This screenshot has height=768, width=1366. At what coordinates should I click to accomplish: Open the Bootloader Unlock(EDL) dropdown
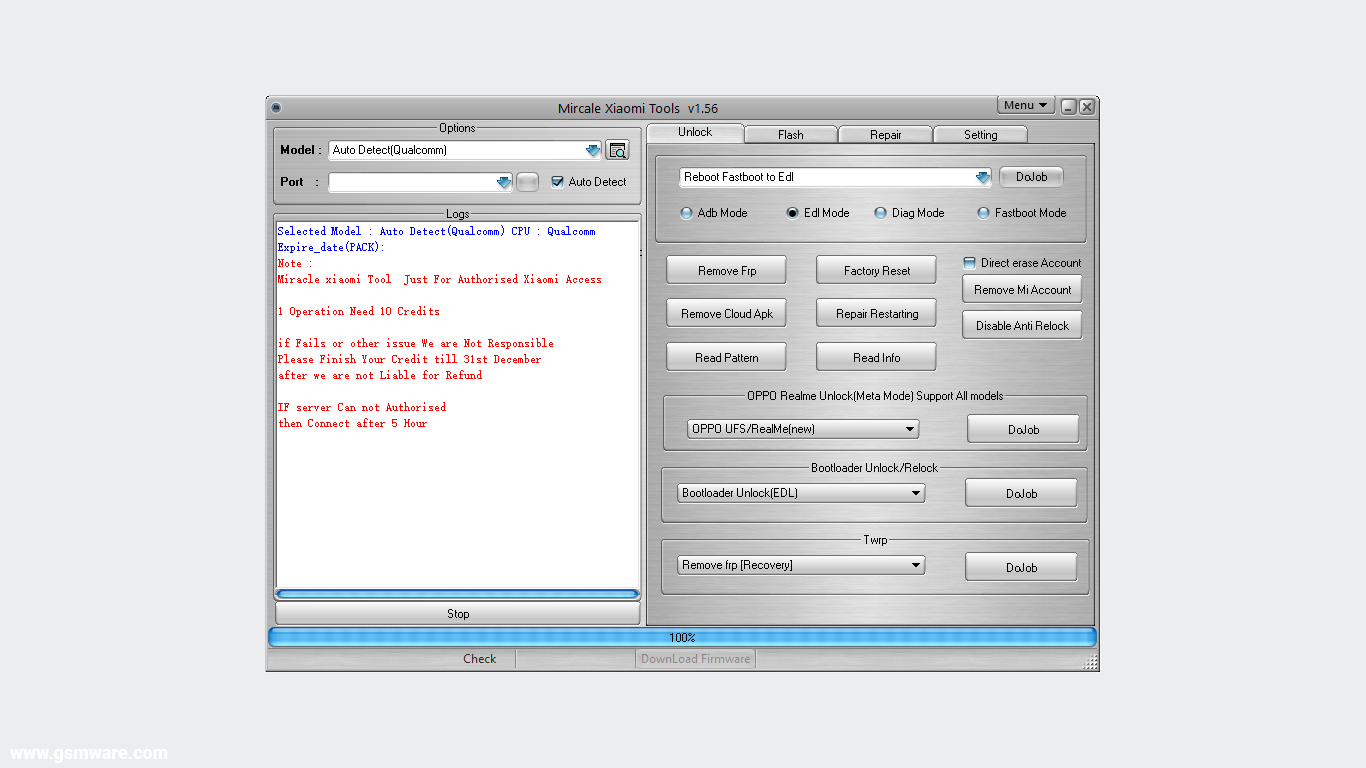click(916, 493)
